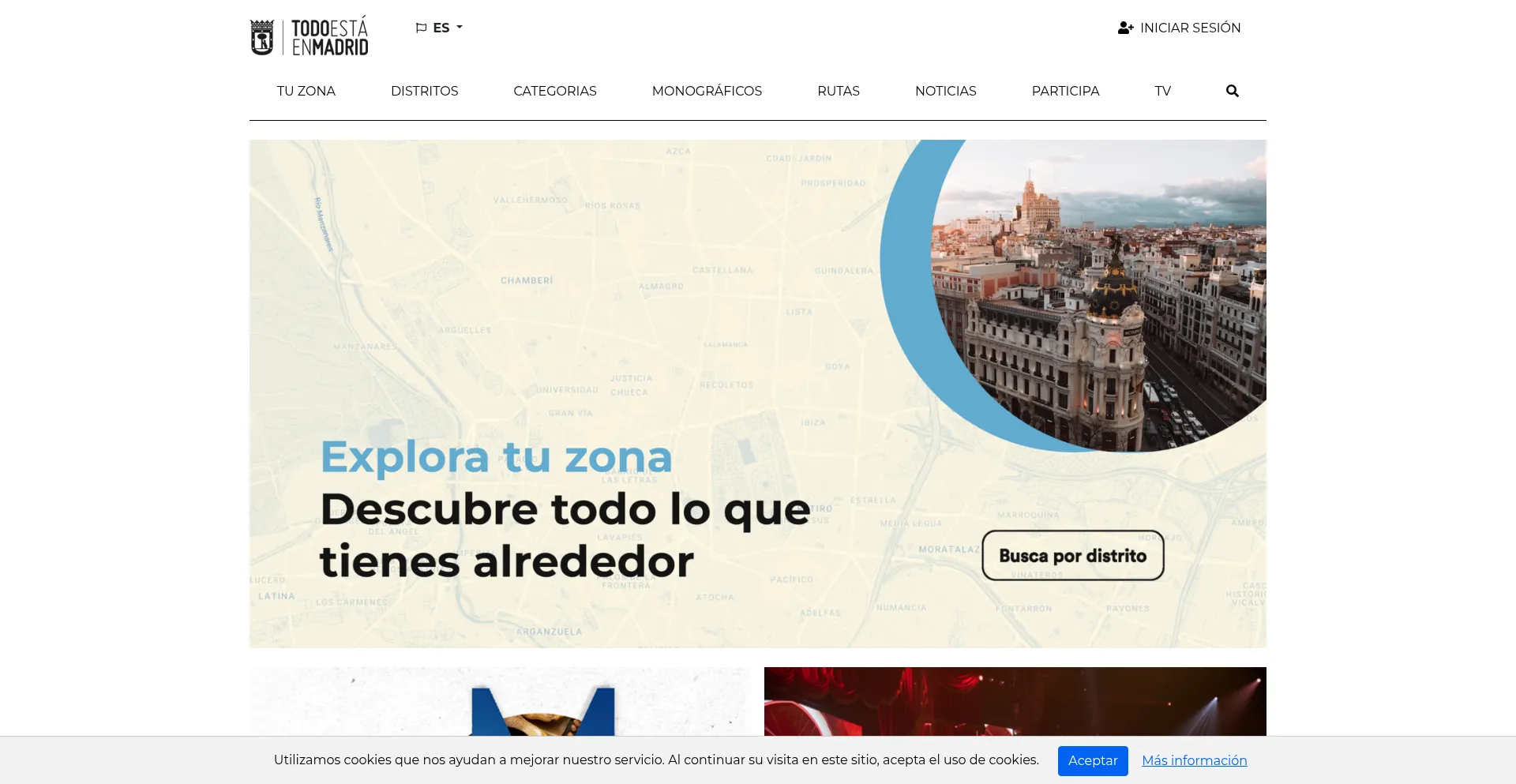This screenshot has width=1516, height=784.
Task: Click the user-plus icon beside Iniciar Sesión
Action: [x=1125, y=28]
